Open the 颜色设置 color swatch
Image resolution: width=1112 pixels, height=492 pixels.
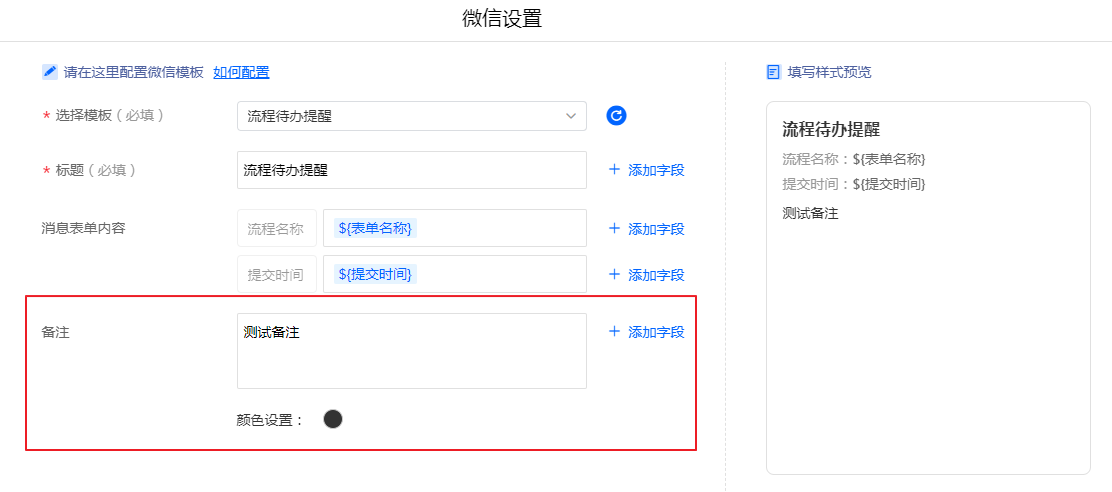click(x=333, y=419)
